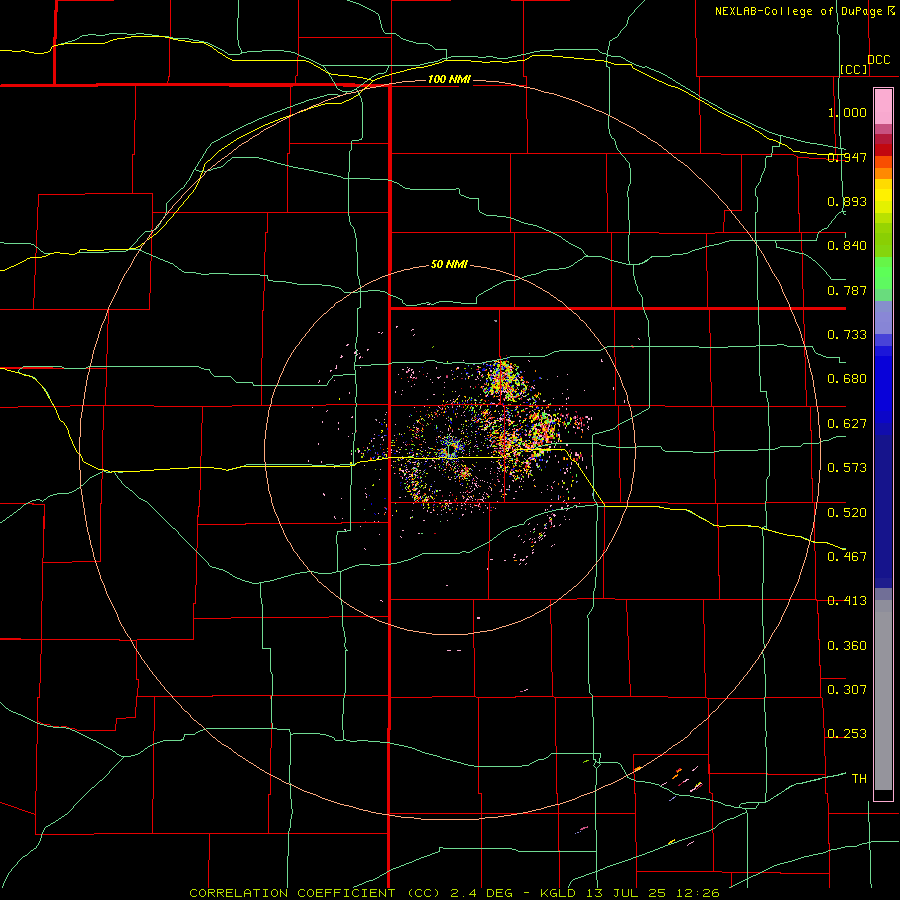Click the 100 NMI range ring label
Image resolution: width=900 pixels, height=900 pixels.
[449, 79]
